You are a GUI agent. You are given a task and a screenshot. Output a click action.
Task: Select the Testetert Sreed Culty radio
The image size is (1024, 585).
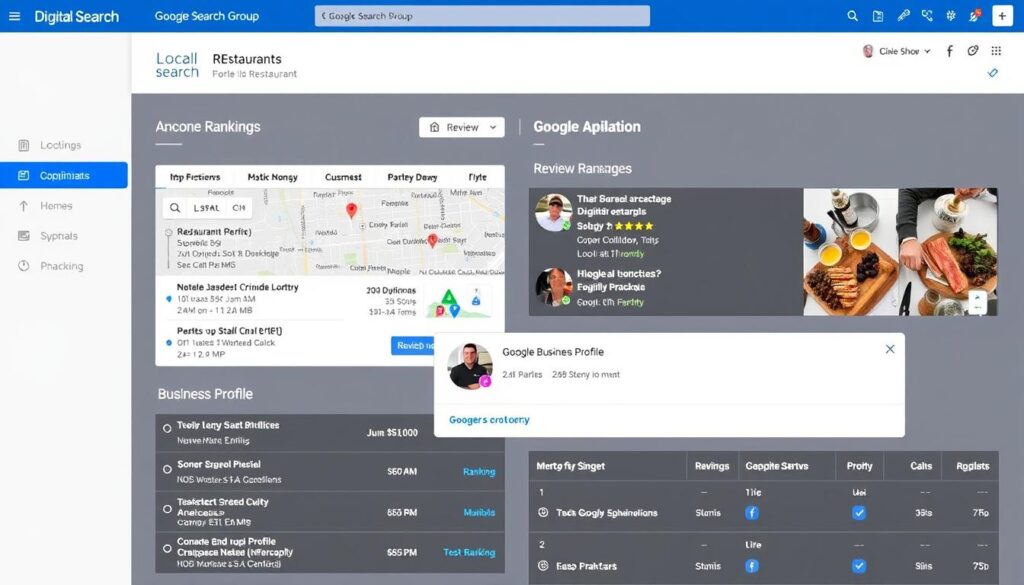pos(167,509)
